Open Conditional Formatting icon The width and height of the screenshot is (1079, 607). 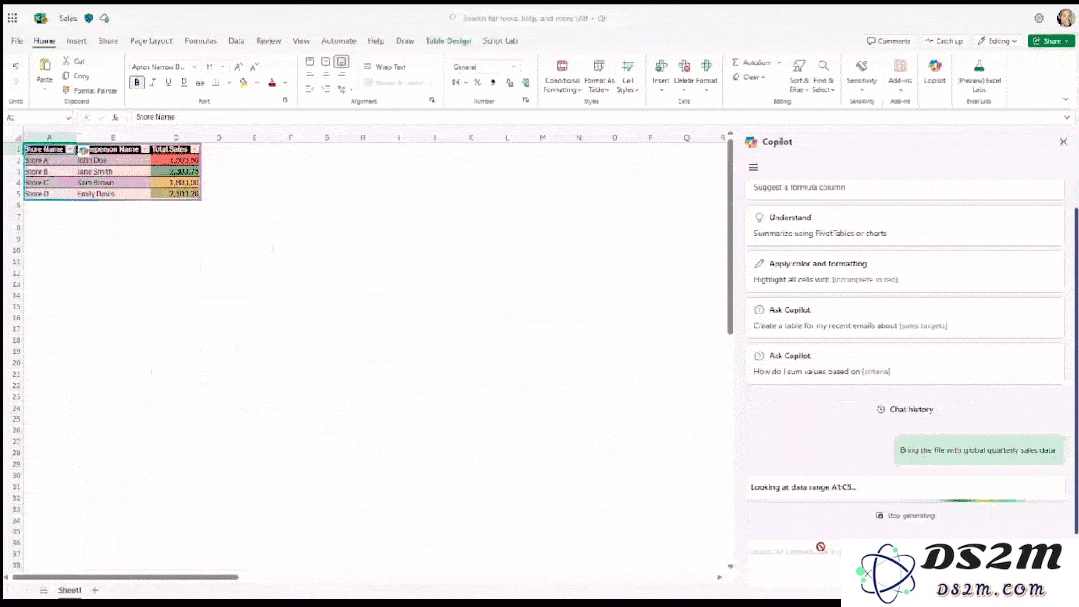tap(562, 66)
